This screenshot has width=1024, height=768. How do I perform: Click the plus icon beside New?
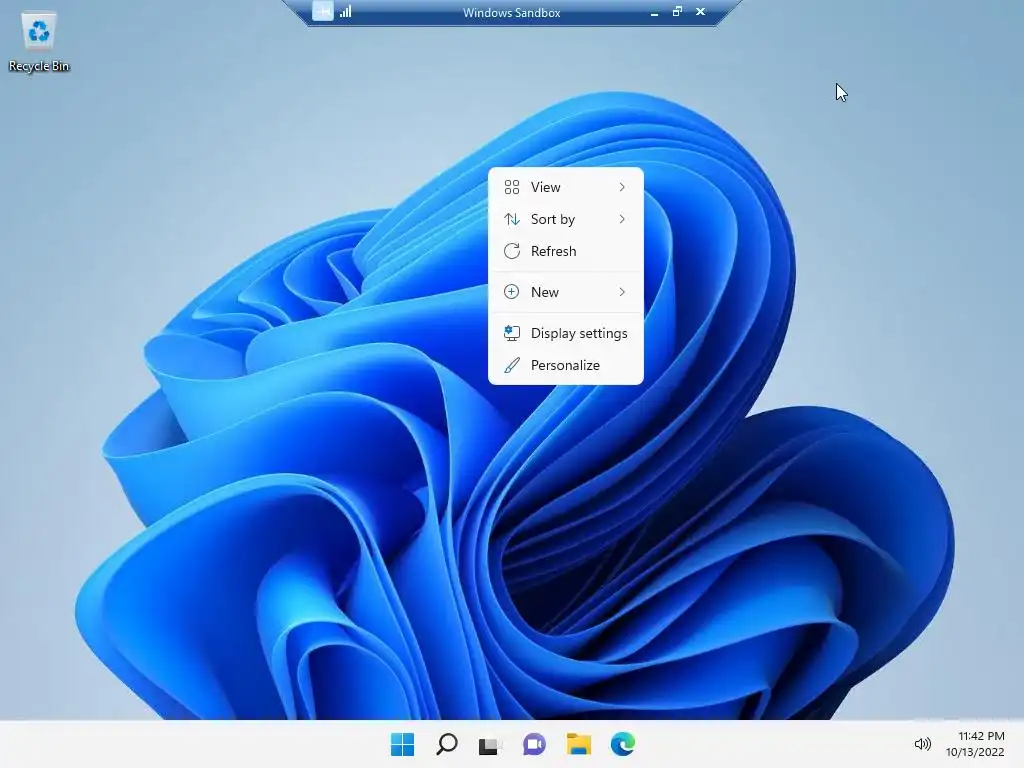(512, 292)
